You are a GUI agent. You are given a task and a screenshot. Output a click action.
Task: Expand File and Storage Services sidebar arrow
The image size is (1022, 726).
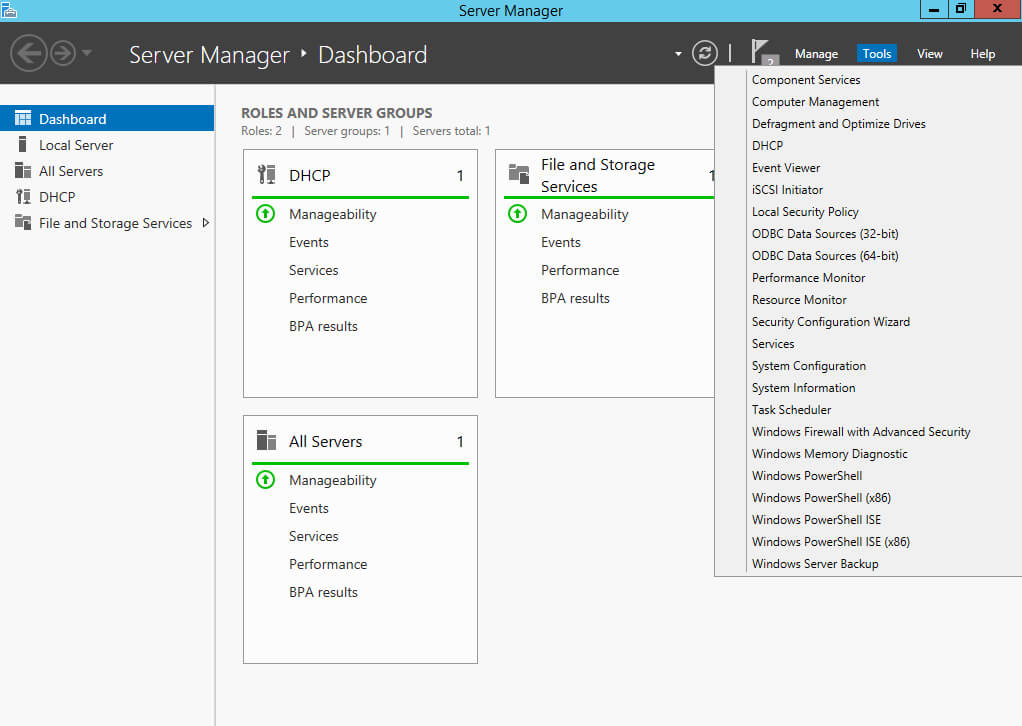point(206,223)
